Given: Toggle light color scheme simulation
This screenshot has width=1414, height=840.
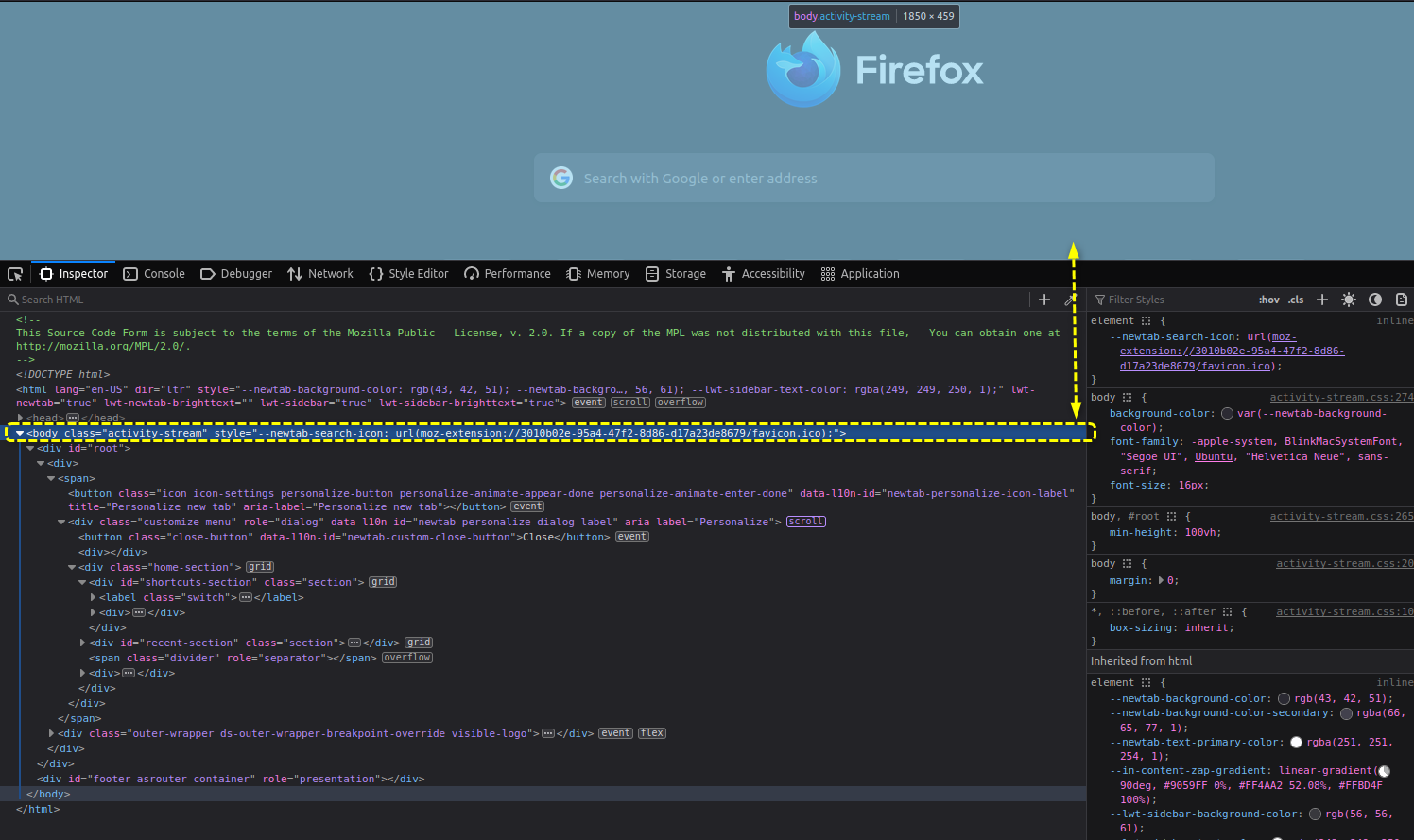Looking at the screenshot, I should tap(1349, 300).
